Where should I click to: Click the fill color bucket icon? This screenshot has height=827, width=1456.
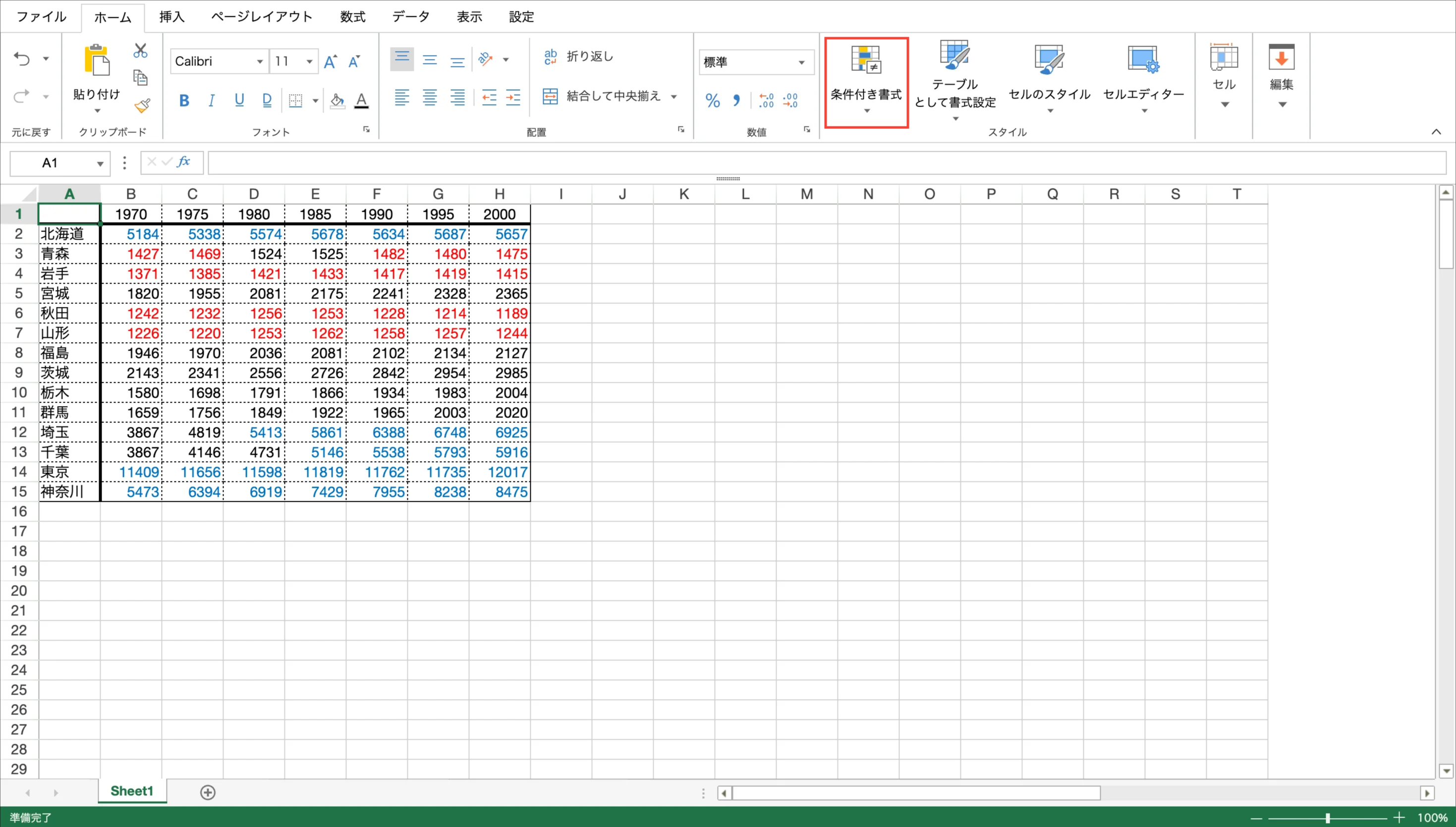337,101
